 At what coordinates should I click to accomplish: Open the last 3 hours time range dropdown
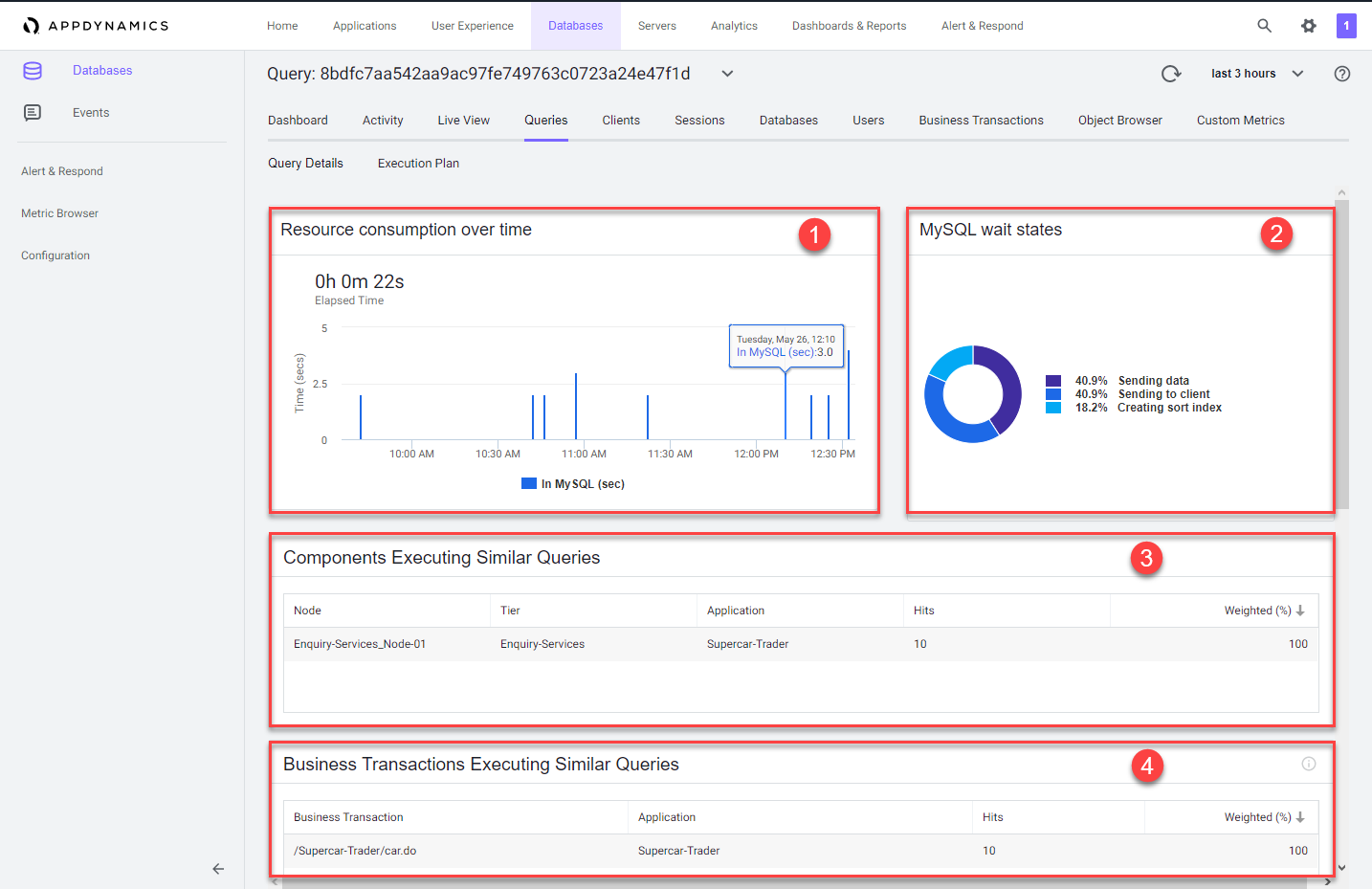point(1257,74)
